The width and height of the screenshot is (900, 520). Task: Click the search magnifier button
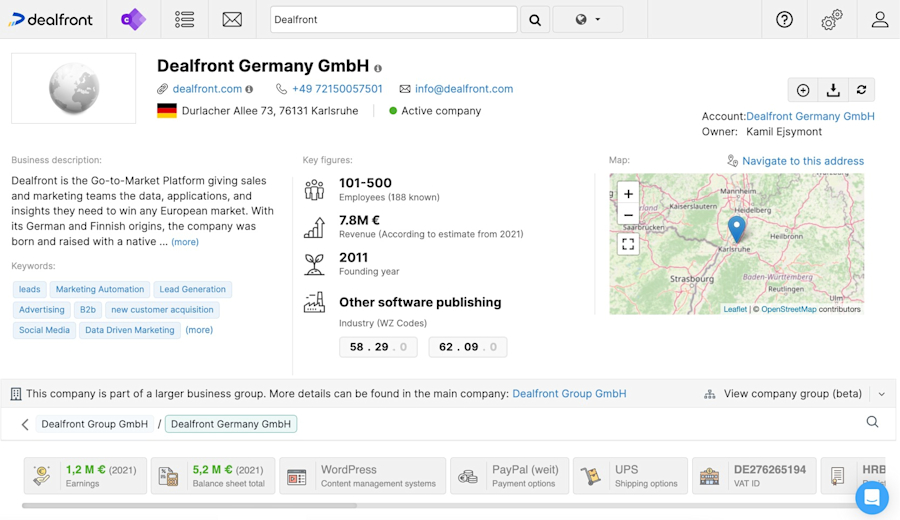pos(535,20)
